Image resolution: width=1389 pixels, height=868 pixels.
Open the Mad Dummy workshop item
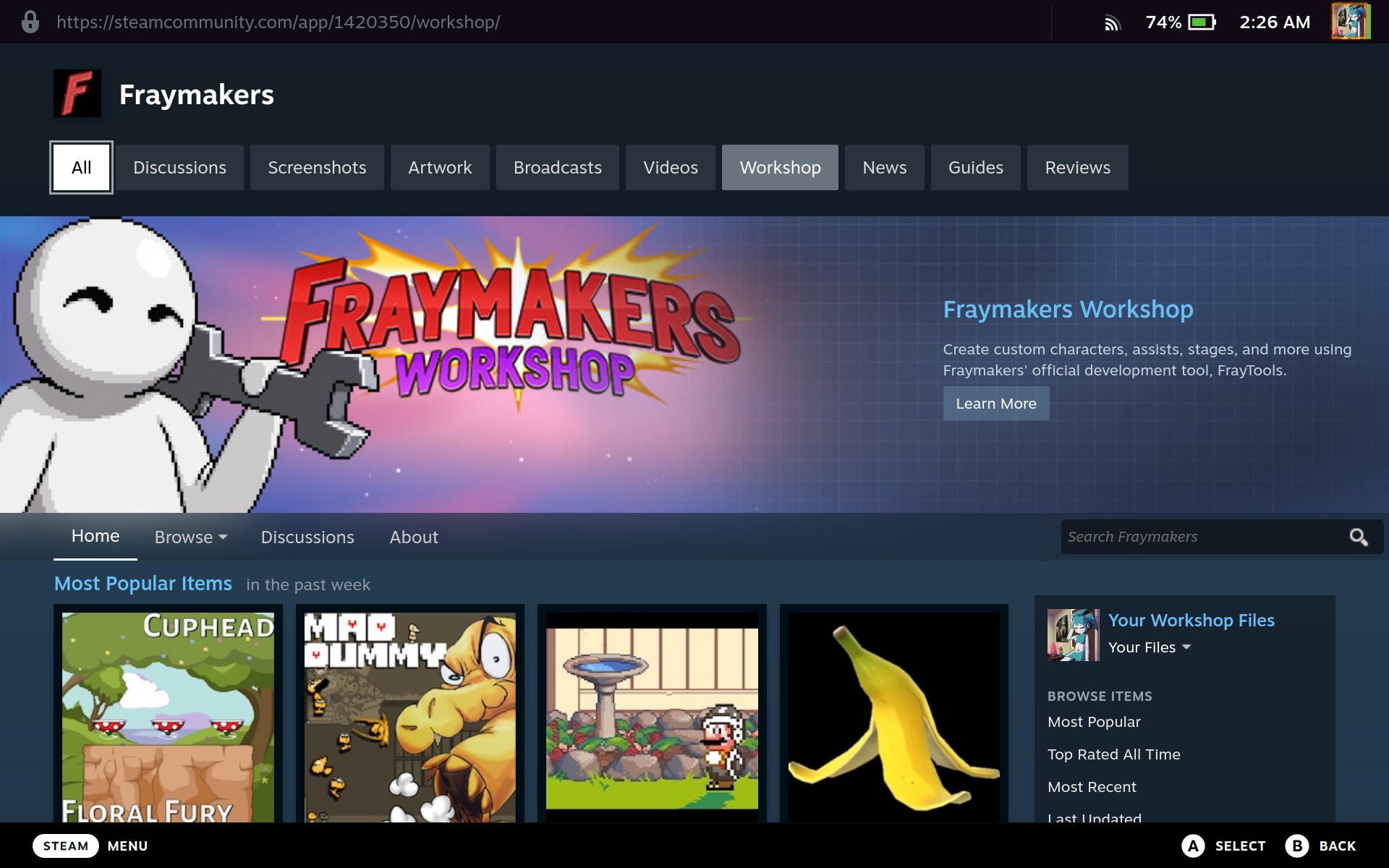(410, 718)
